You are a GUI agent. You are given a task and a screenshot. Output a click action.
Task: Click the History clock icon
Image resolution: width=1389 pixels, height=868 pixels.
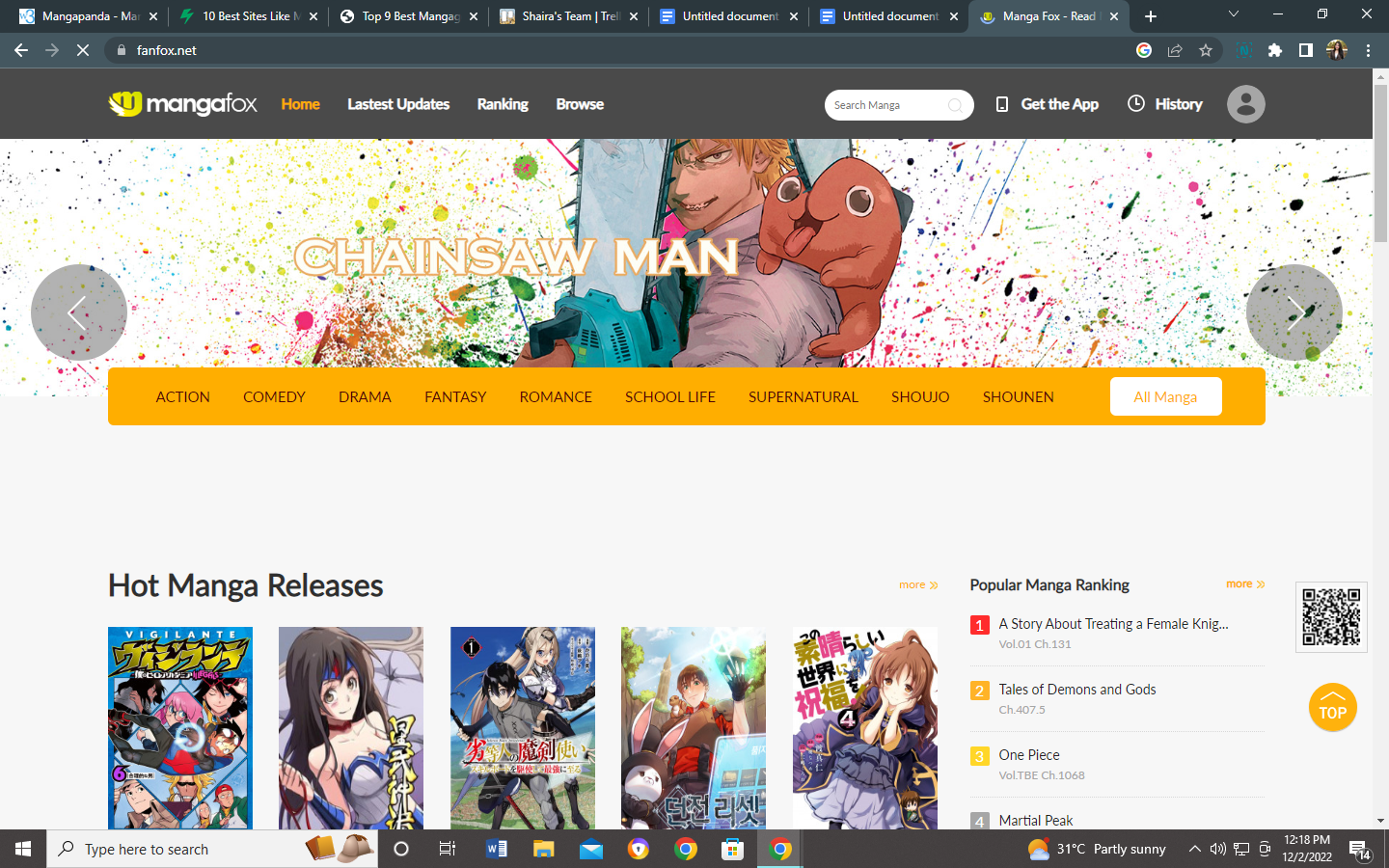click(x=1136, y=103)
